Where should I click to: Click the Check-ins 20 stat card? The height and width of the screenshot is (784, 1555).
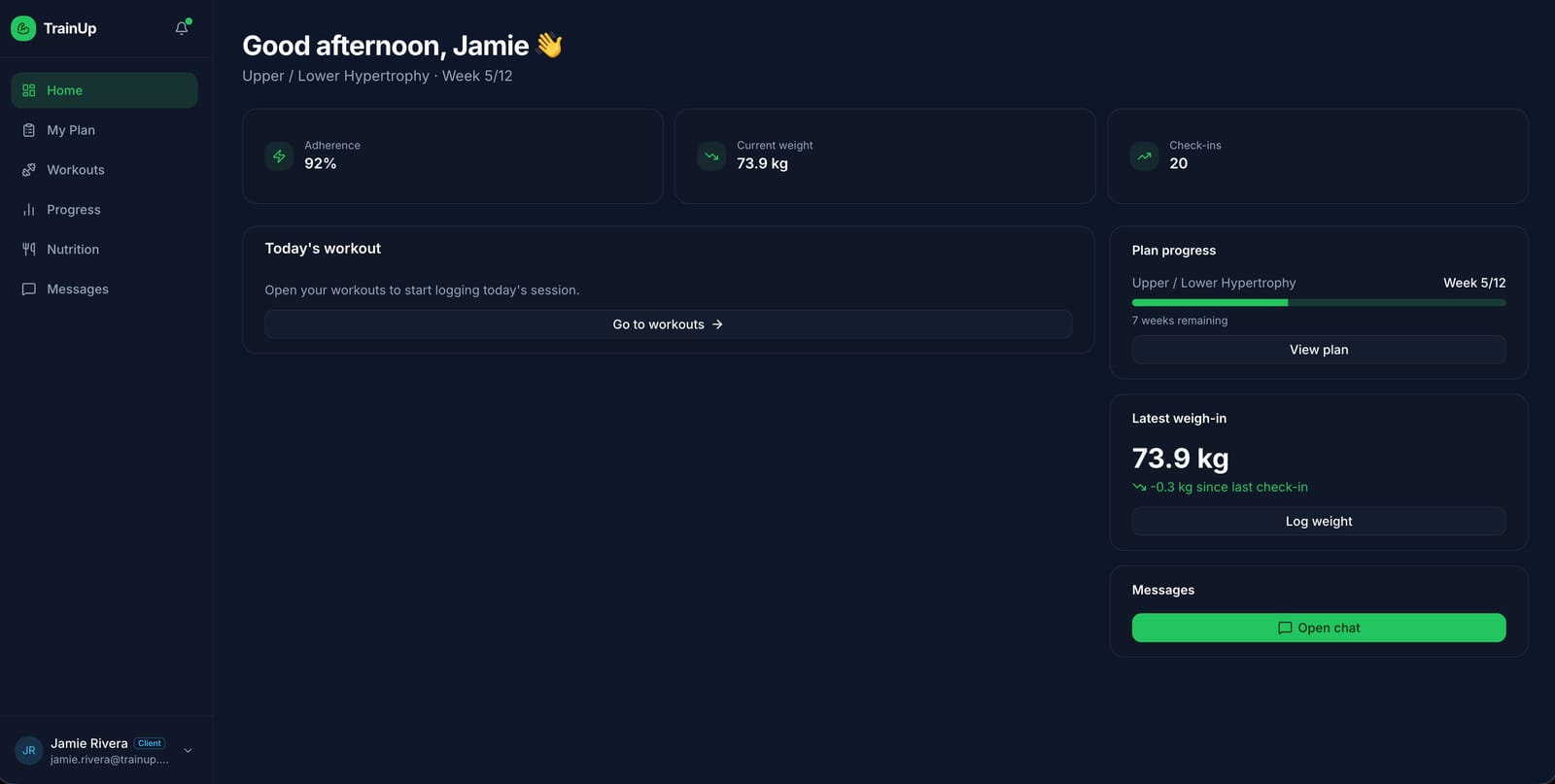1318,156
